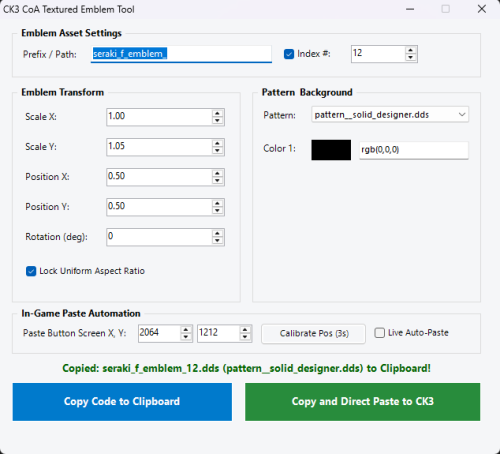Open the Pattern dropdown list
Screen dimensions: 500x454
click(x=390, y=115)
